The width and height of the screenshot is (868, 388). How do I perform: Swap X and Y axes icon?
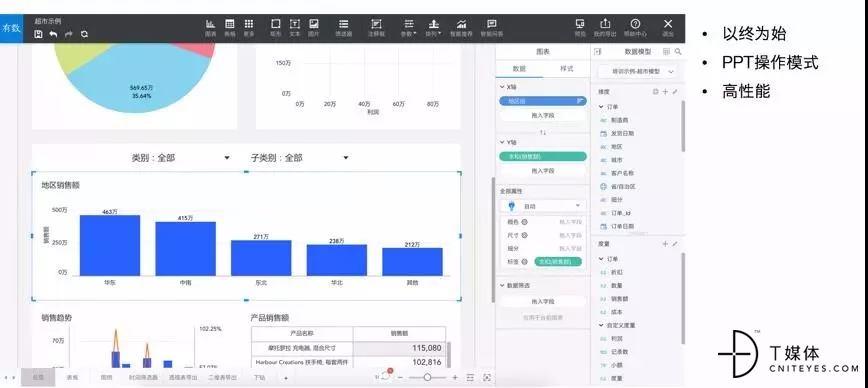[543, 132]
